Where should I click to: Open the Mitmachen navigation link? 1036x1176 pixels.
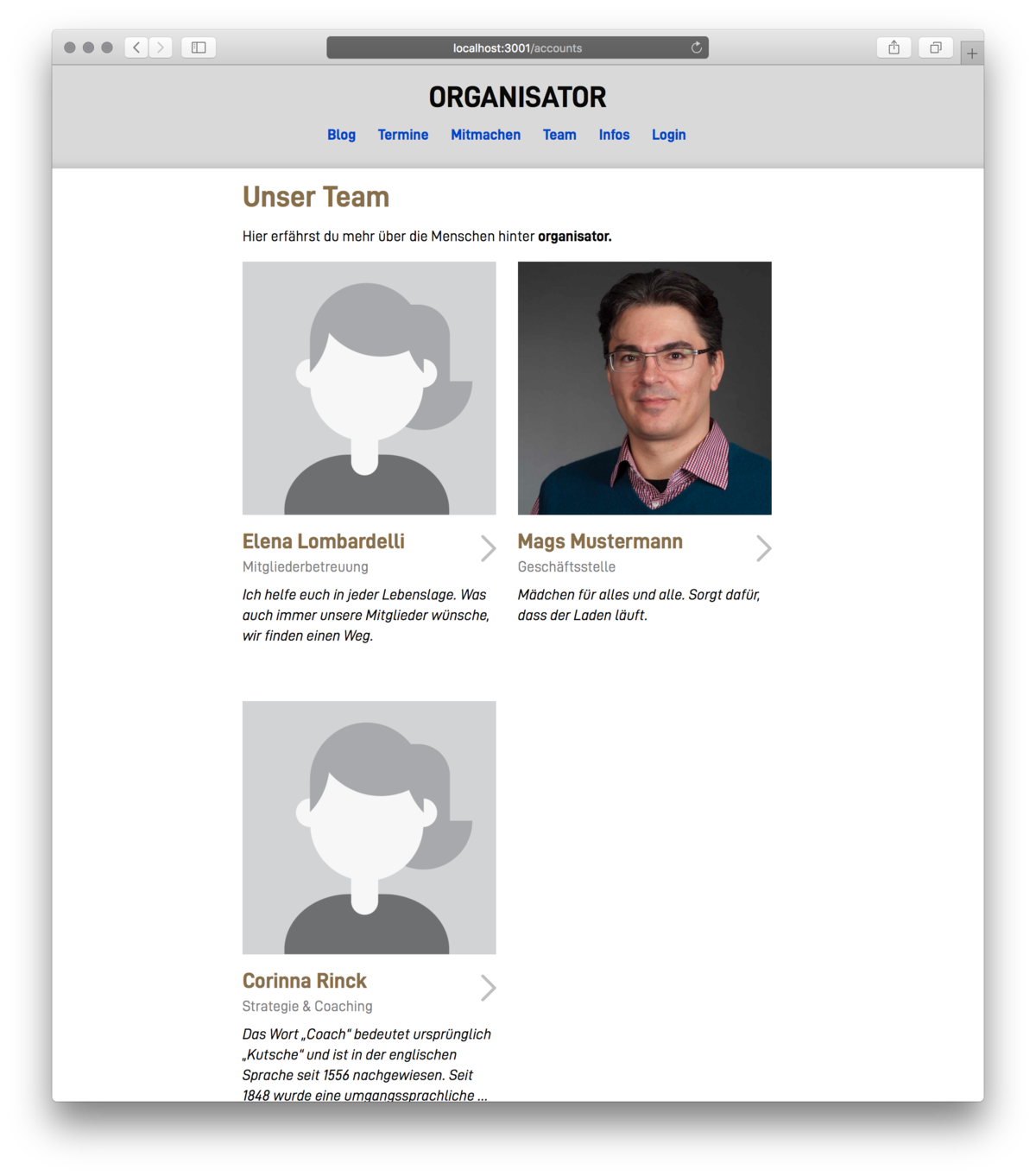[485, 135]
